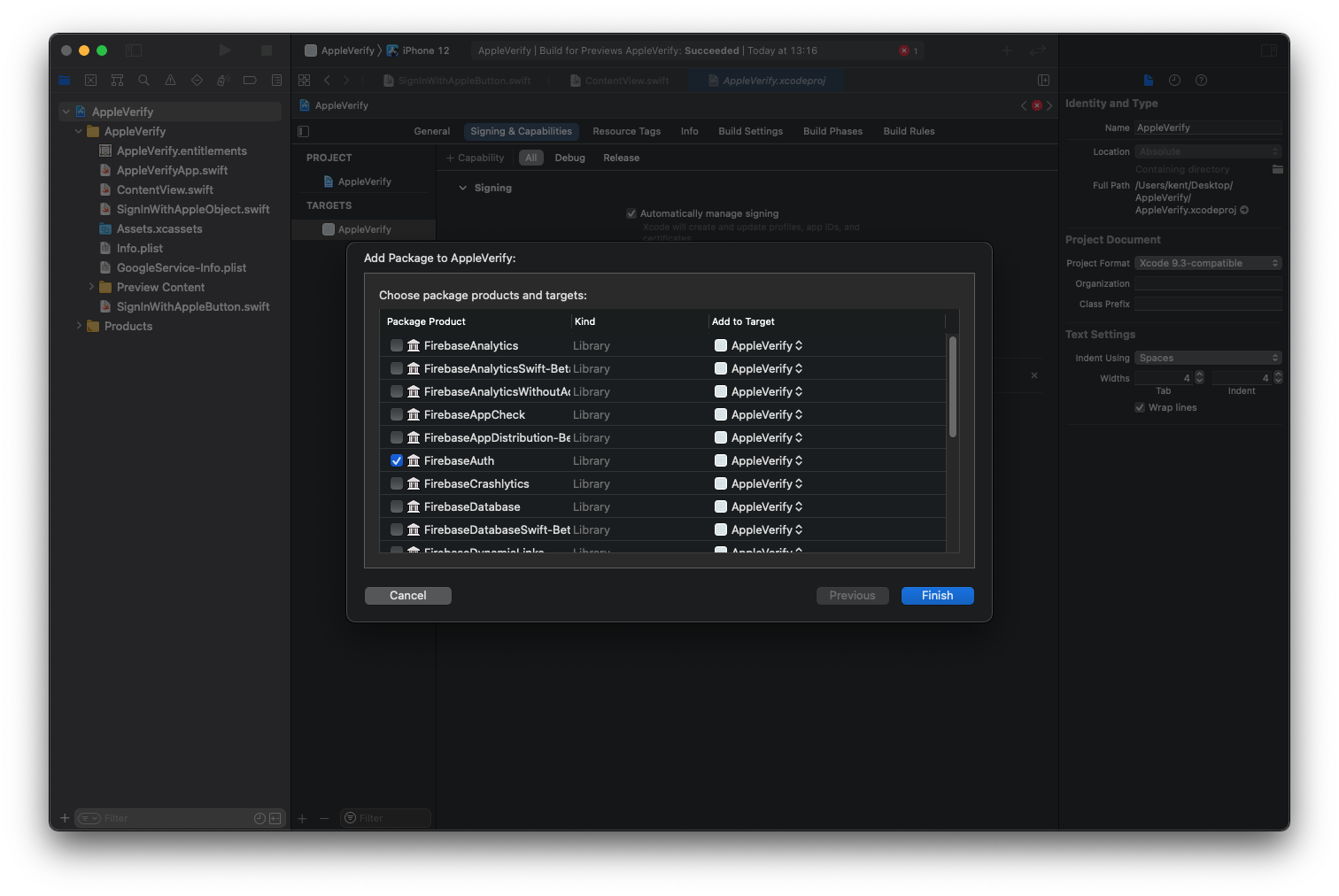Uncheck the FirebaseAuth package product
1339x896 pixels.
(397, 460)
